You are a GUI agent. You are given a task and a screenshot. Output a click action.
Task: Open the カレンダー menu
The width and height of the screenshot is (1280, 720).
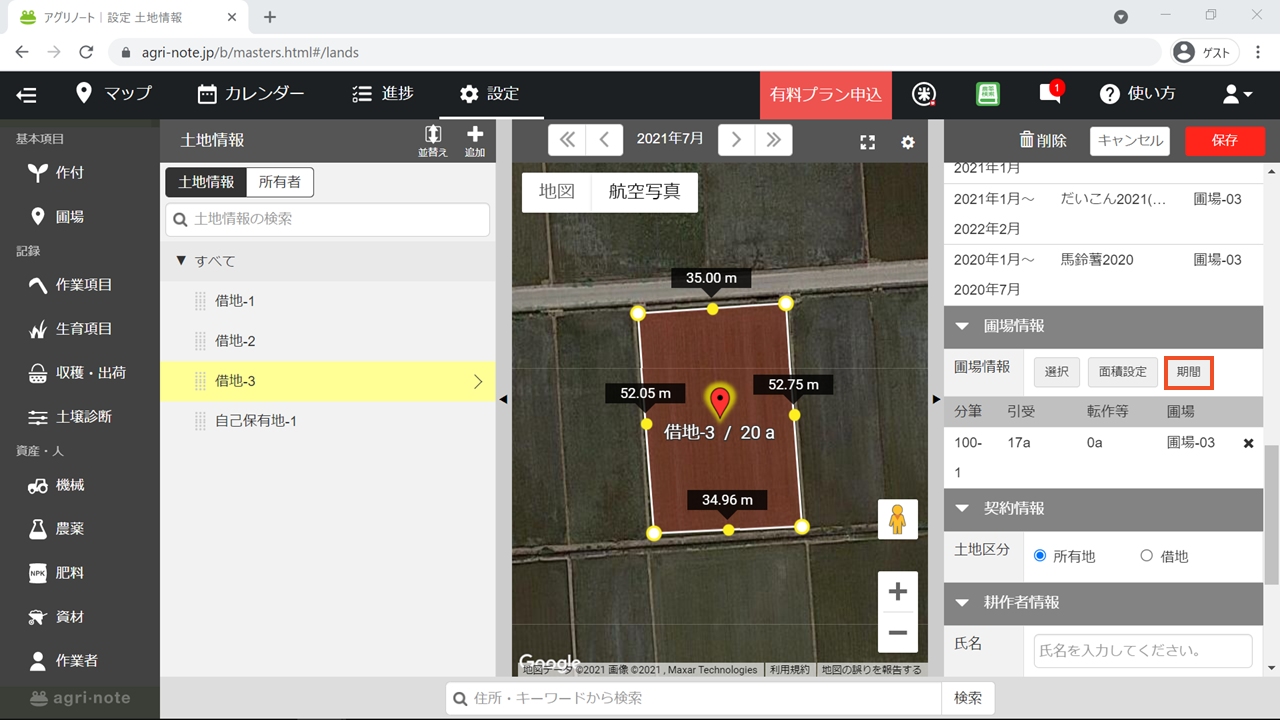[x=251, y=93]
